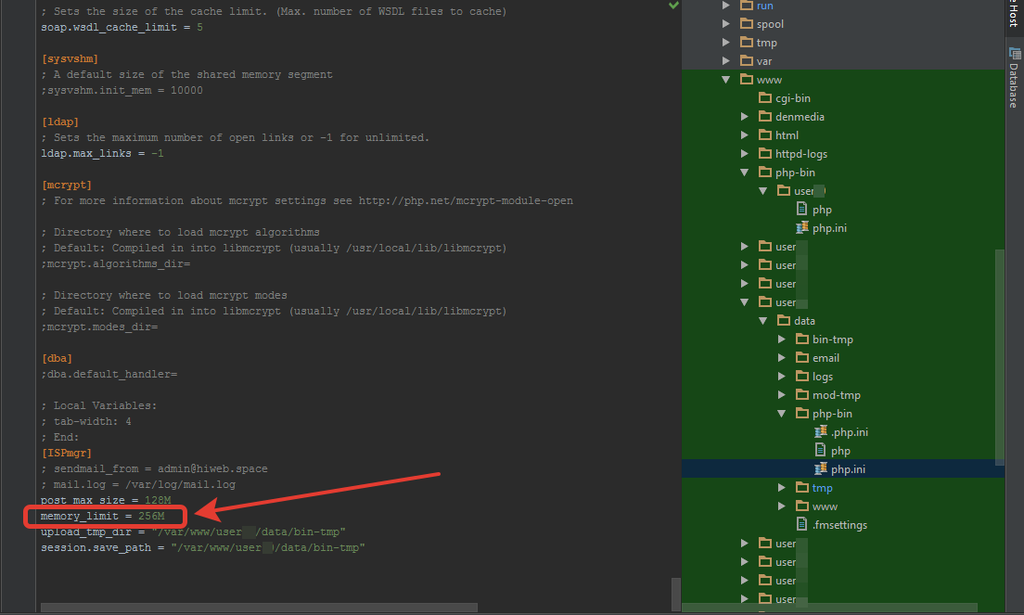The height and width of the screenshot is (615, 1024).
Task: Click the Database tool window icon
Action: pyautogui.click(x=1014, y=54)
